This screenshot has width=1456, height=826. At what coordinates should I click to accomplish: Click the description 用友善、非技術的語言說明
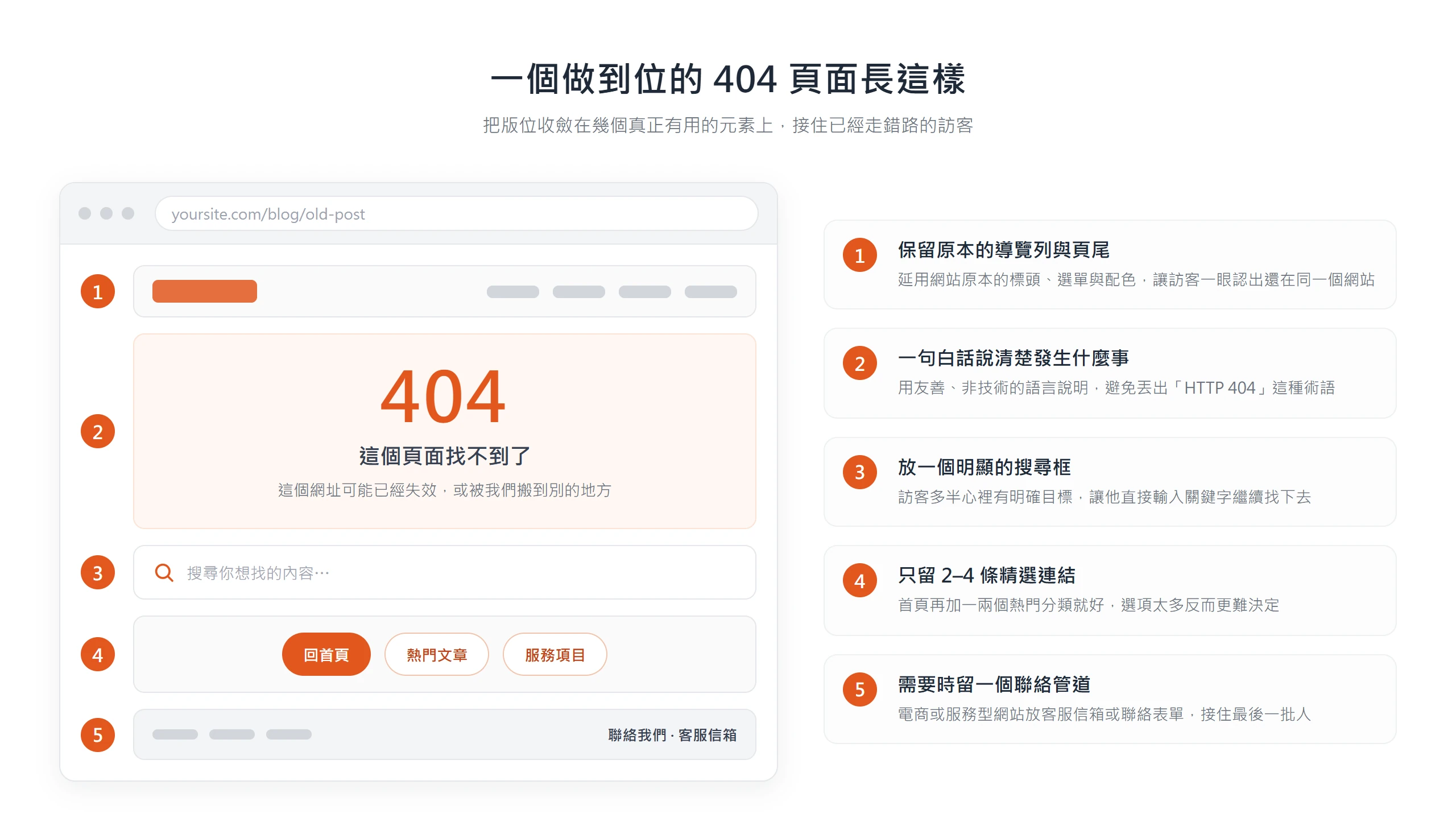[x=992, y=387]
